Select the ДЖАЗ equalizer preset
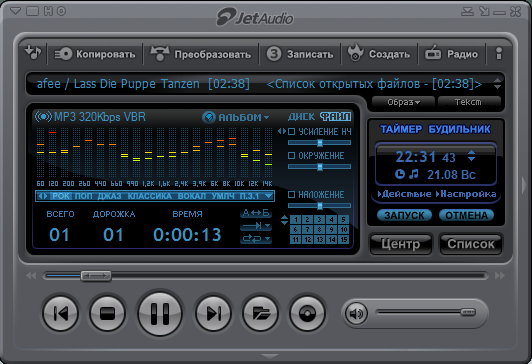This screenshot has width=532, height=364. click(109, 196)
